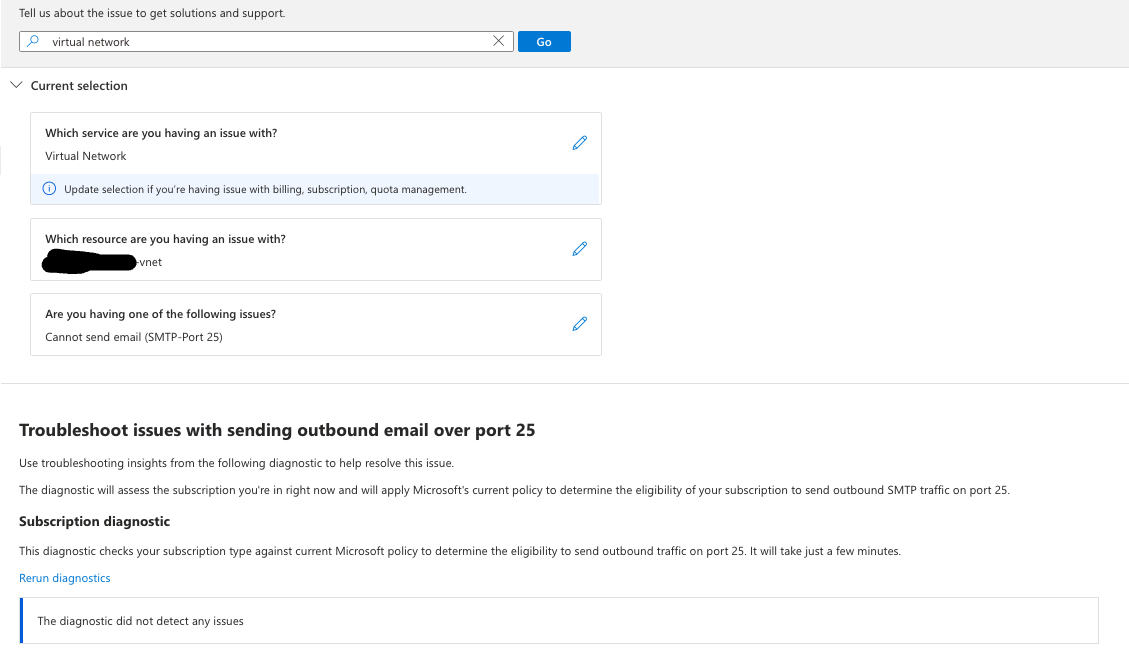Edit the service selection with its pencil icon

pos(579,143)
